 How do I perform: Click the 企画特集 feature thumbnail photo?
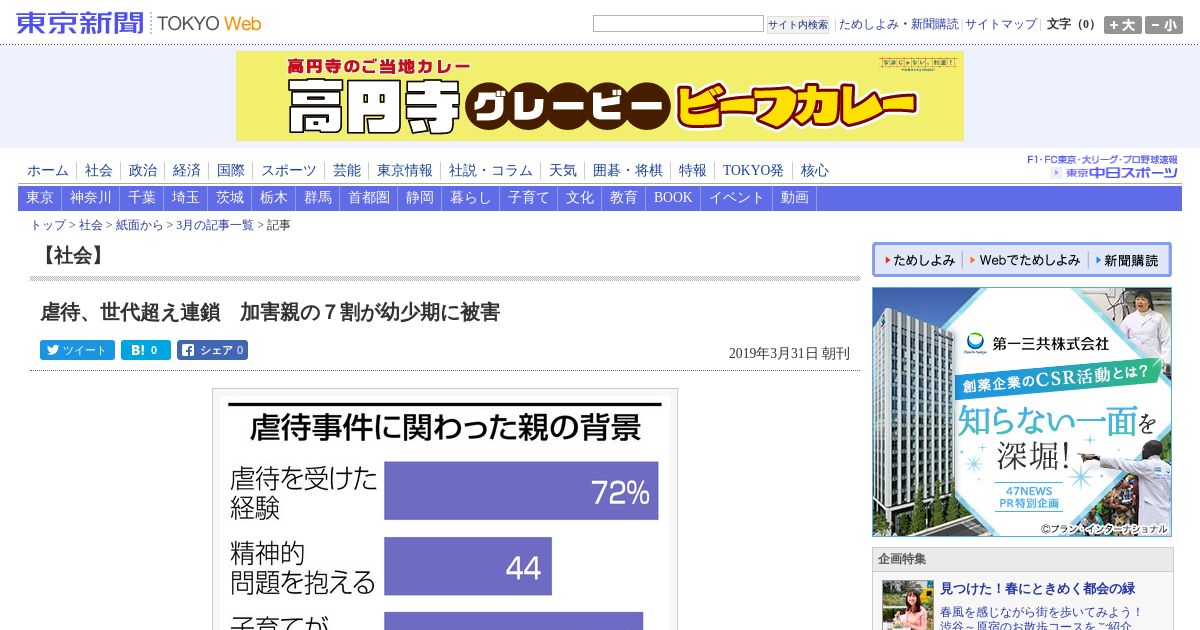point(907,605)
